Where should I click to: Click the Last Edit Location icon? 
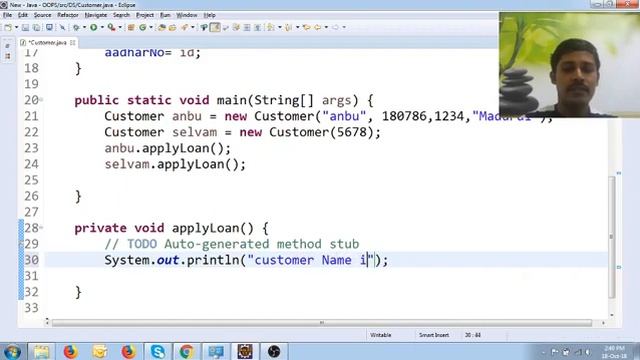coord(307,27)
